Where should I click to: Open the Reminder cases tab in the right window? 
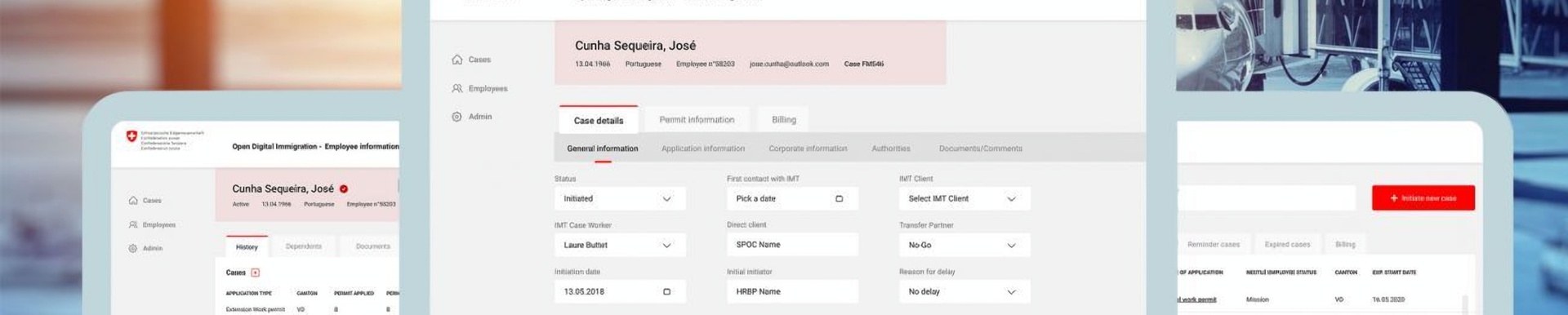[x=1214, y=244]
